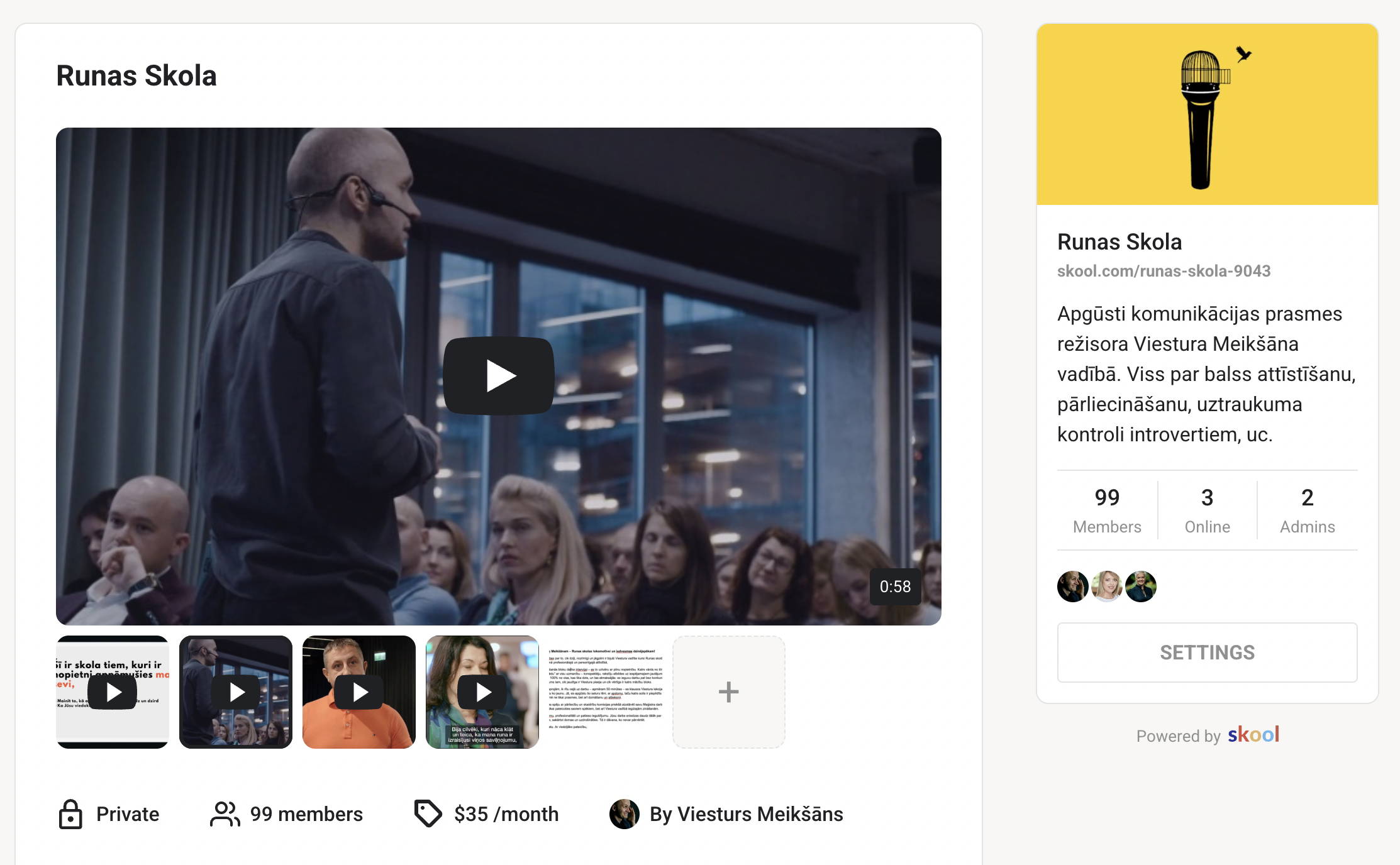Screen dimensions: 1400x865
Task: Play the main Runas Skola video
Action: tap(499, 376)
